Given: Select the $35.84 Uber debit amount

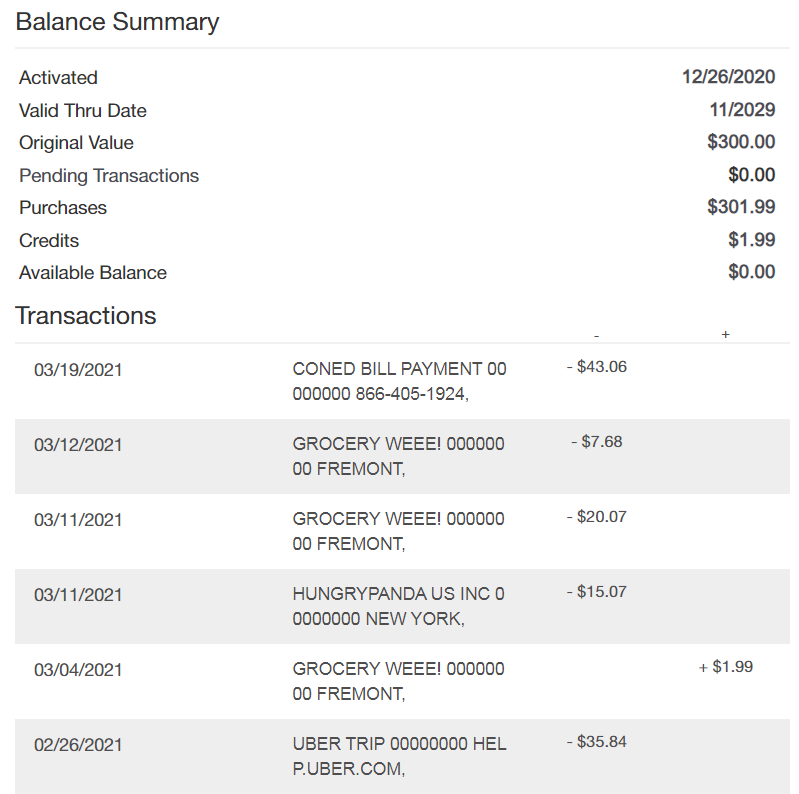Looking at the screenshot, I should 597,742.
